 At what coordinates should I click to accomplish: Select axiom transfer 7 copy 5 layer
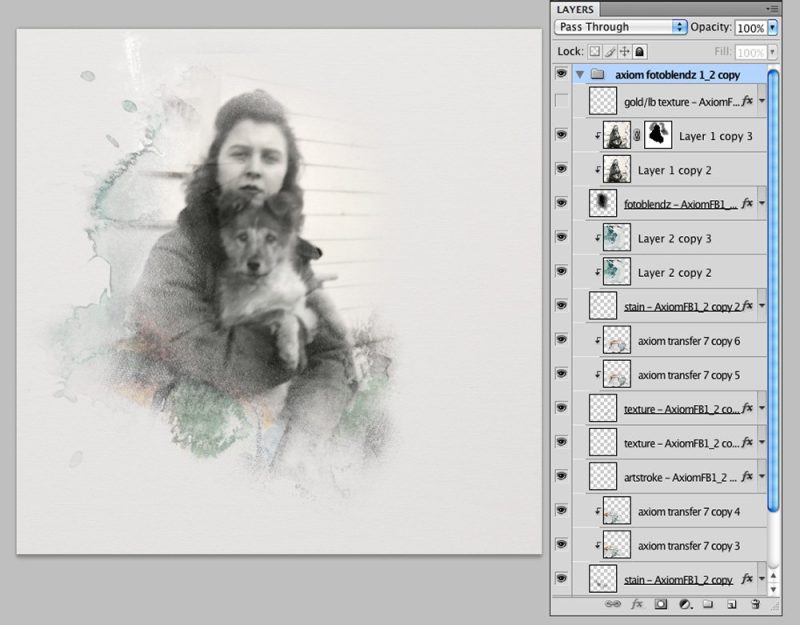click(670, 374)
